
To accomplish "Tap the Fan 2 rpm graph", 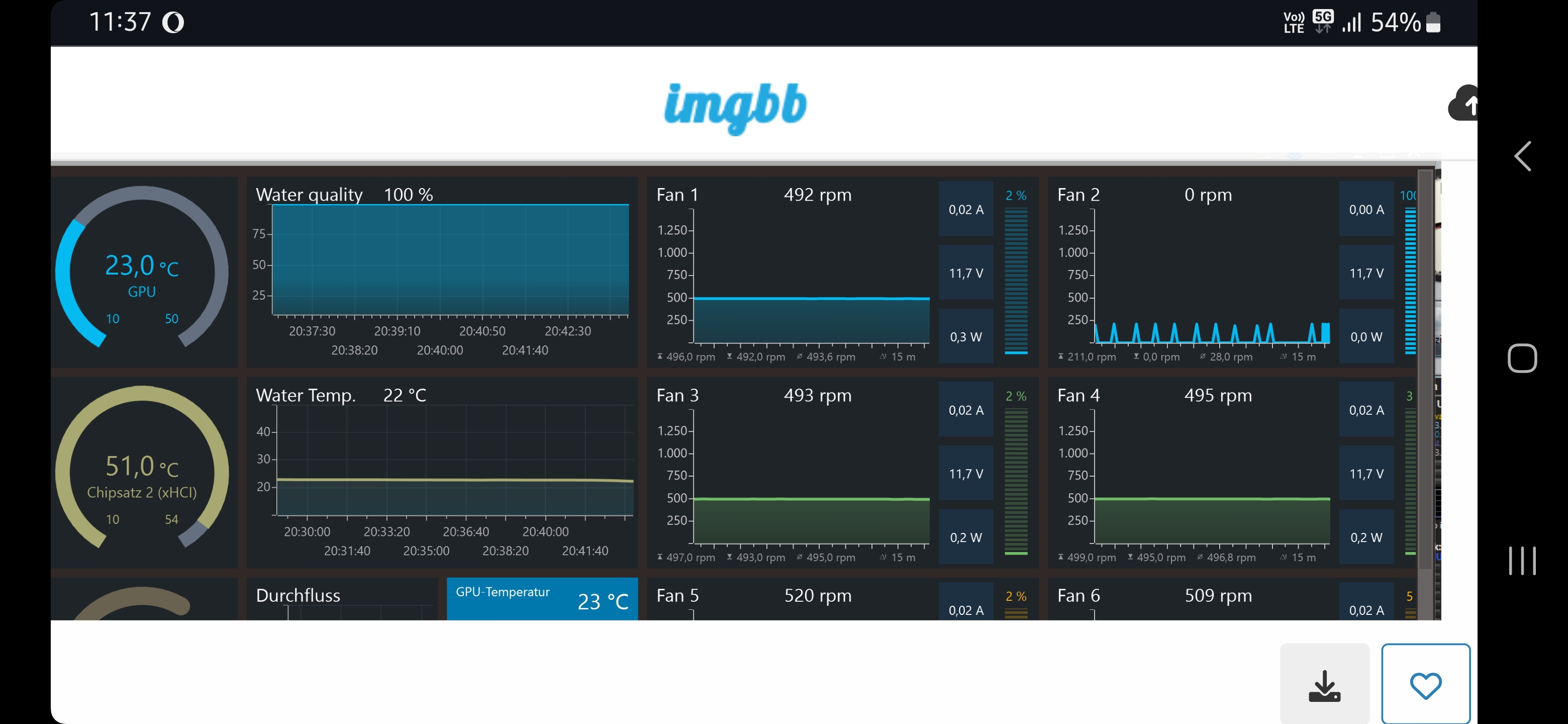I will (x=1211, y=277).
